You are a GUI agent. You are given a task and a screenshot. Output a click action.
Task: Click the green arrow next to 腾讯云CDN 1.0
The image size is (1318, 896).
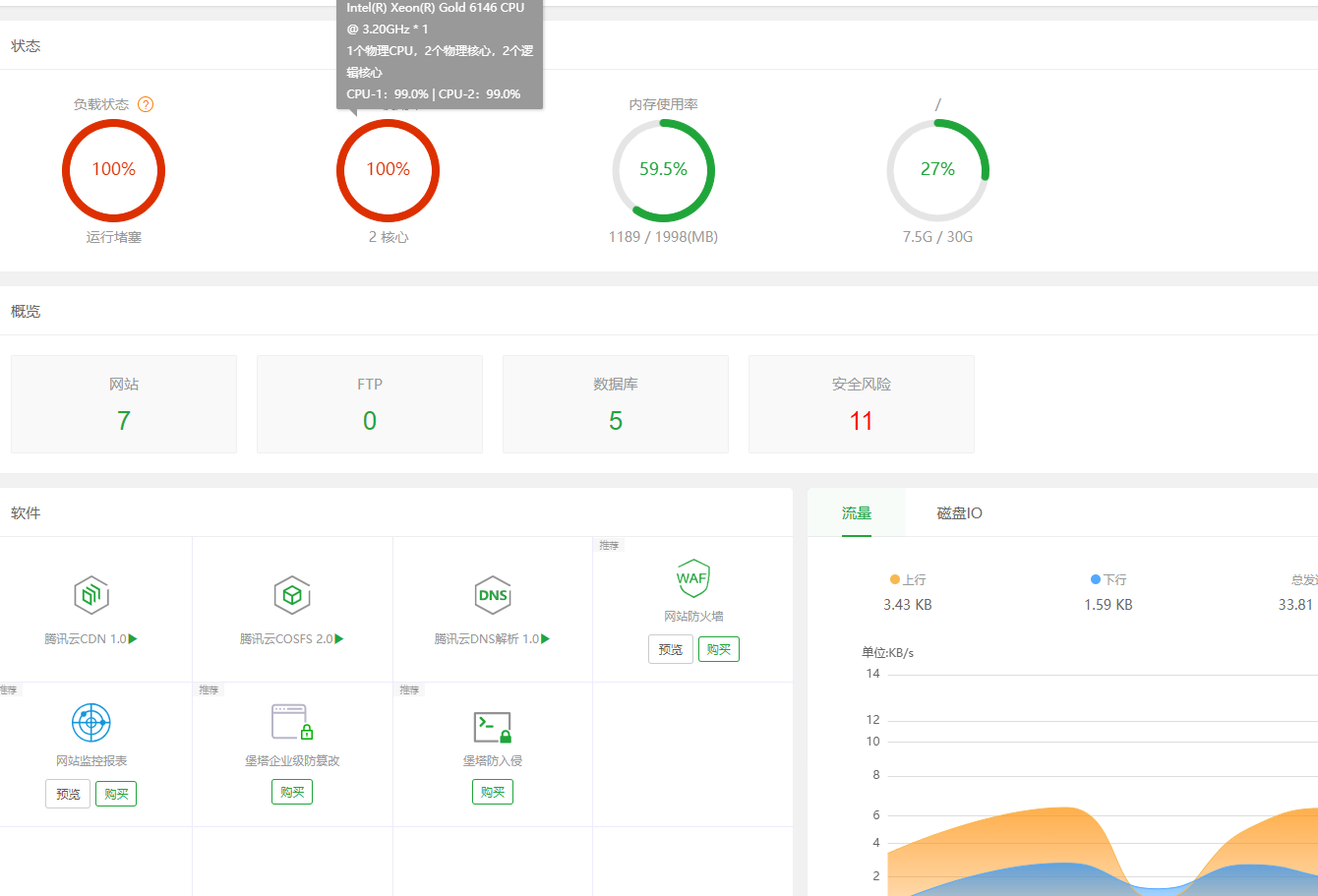point(133,639)
